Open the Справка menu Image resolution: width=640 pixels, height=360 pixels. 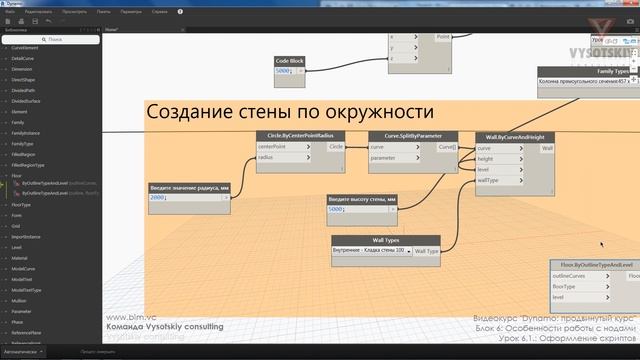(160, 12)
